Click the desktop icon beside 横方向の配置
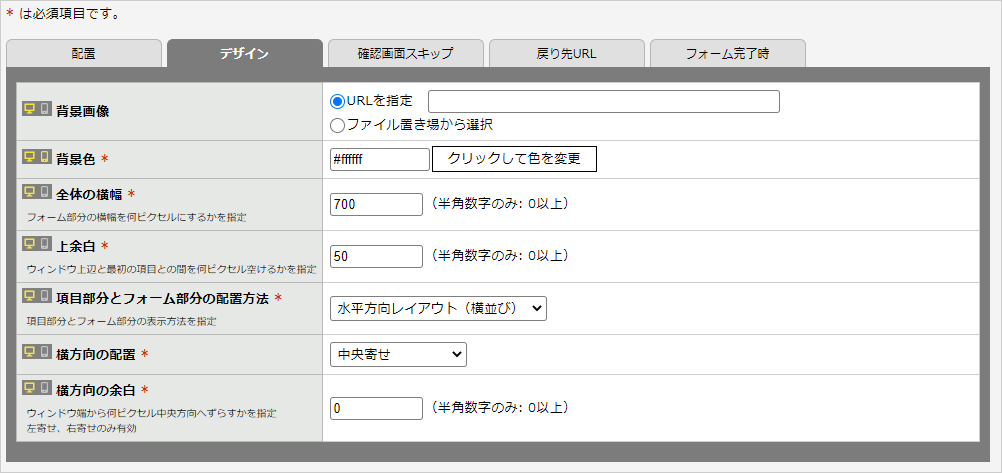 tap(30, 352)
